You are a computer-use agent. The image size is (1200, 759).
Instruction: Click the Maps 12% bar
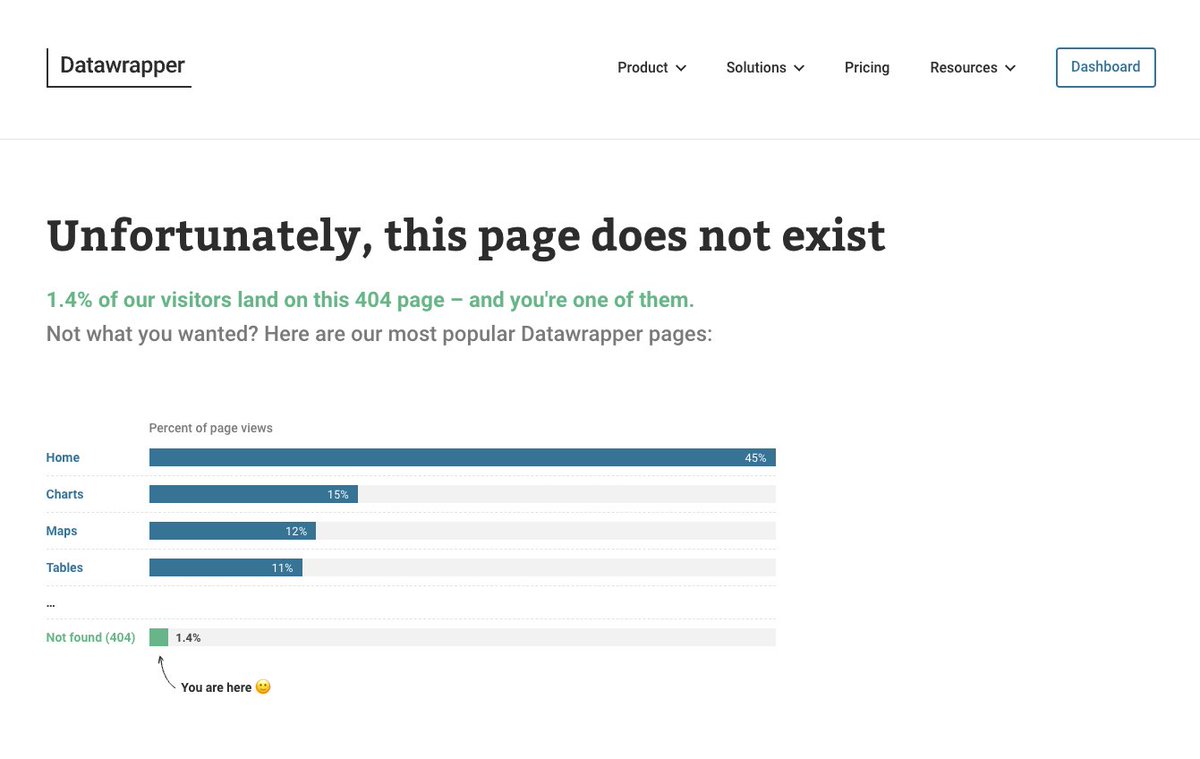tap(232, 531)
